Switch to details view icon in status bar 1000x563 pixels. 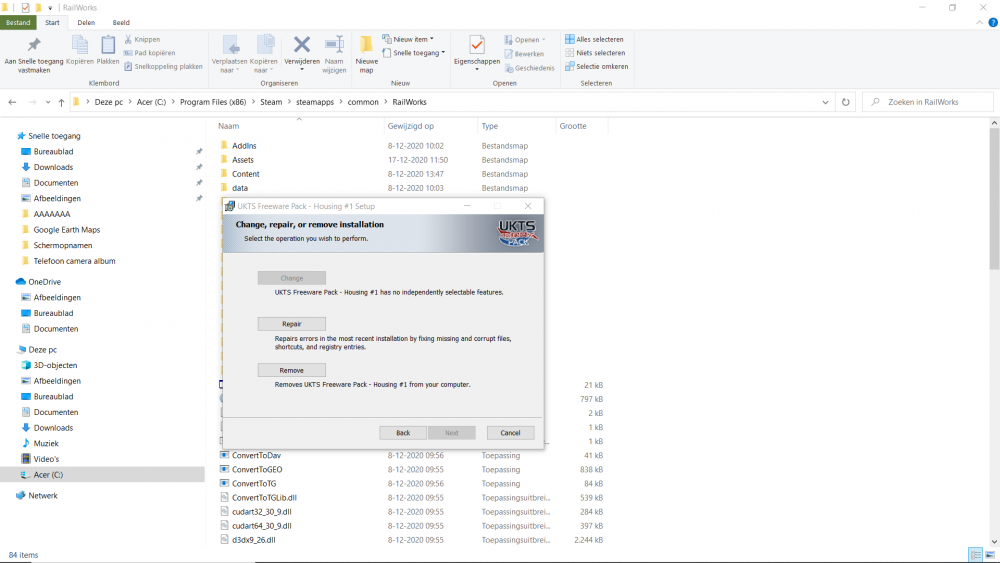[x=974, y=555]
